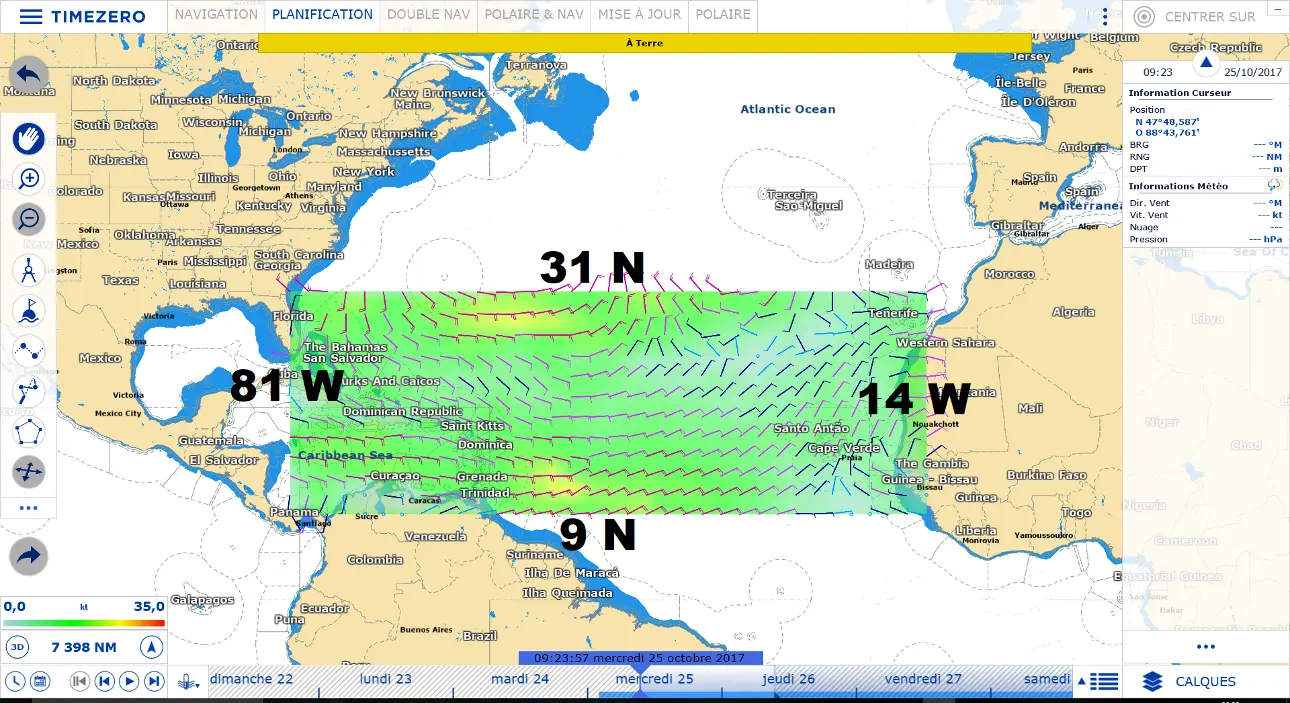Click the Informations Météo heading

[x=1176, y=186]
